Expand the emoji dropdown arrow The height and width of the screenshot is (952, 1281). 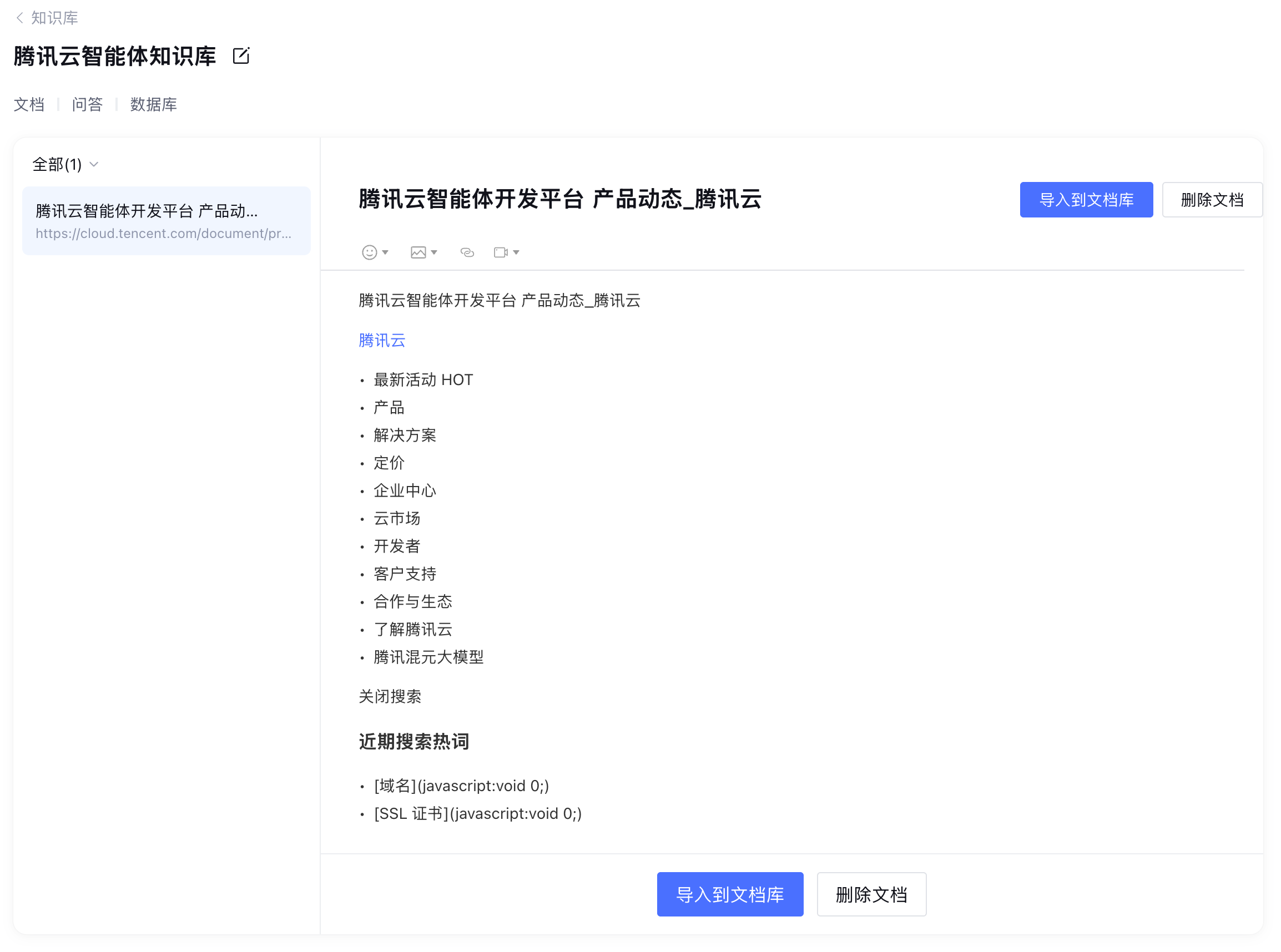coord(385,252)
